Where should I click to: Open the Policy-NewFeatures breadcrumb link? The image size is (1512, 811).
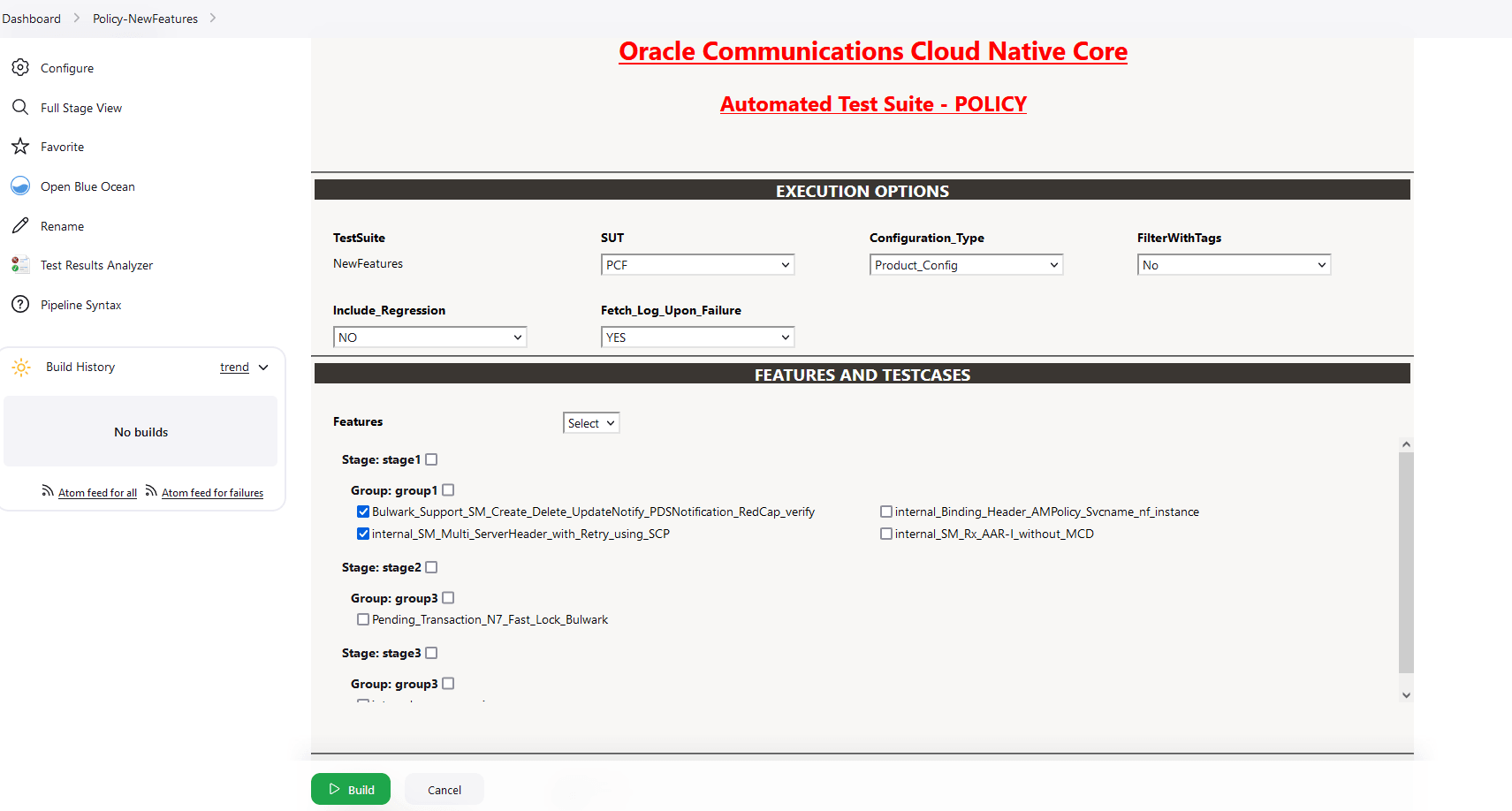(x=146, y=19)
